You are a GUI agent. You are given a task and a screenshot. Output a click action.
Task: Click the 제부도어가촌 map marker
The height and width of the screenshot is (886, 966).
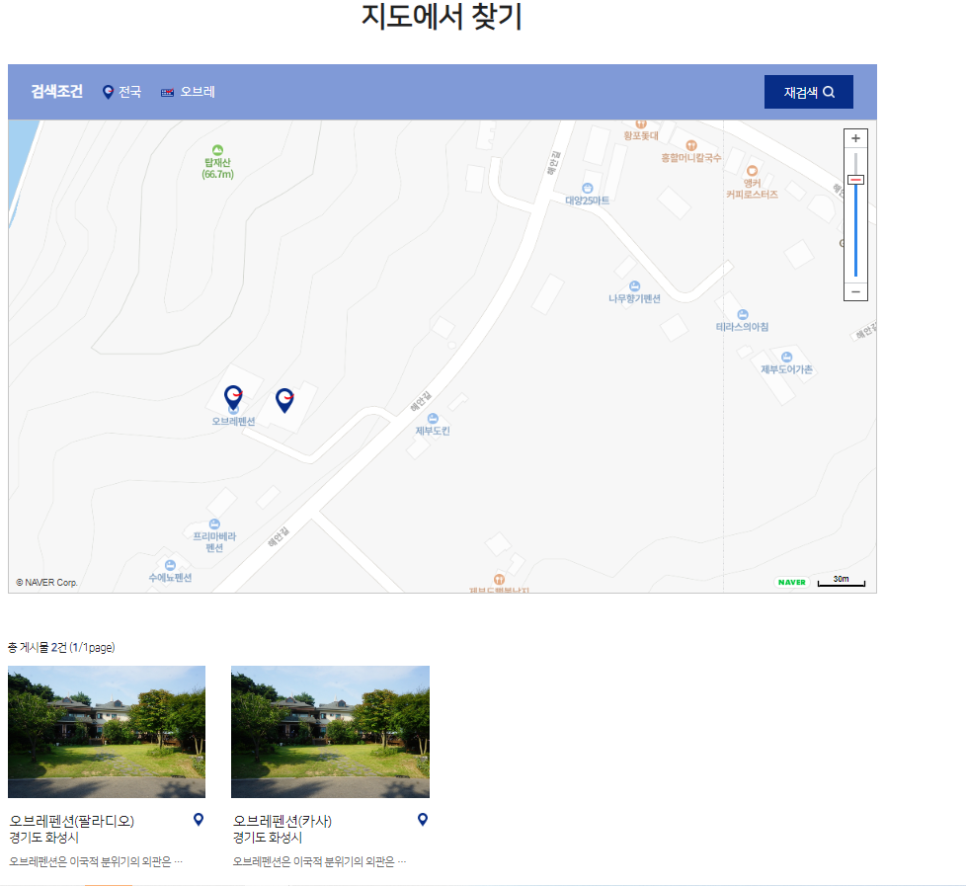(x=787, y=357)
